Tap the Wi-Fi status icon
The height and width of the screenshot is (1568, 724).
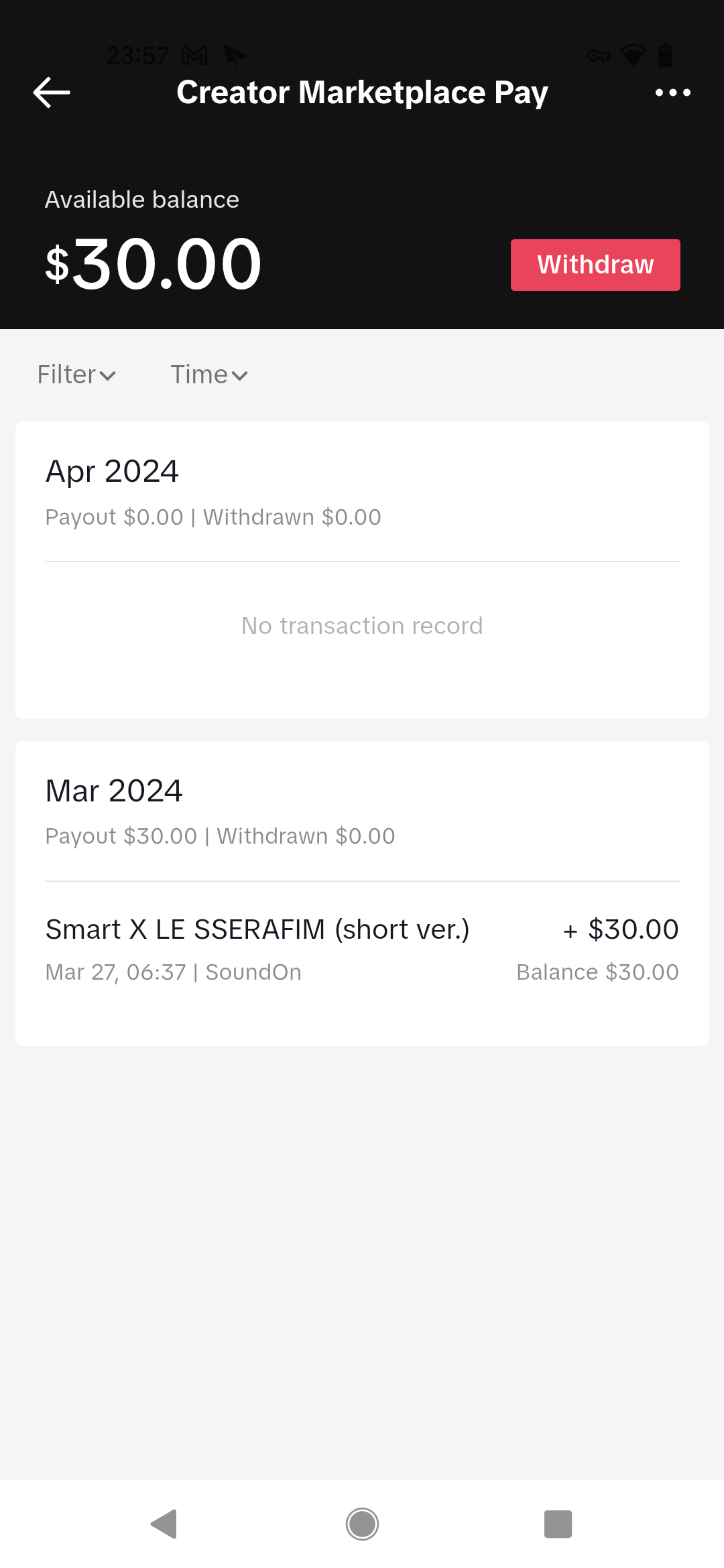pos(633,56)
